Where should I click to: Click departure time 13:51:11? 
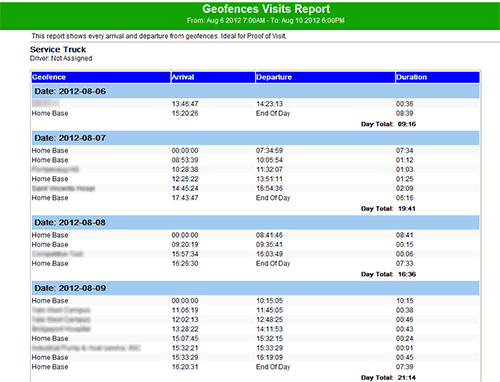point(269,179)
